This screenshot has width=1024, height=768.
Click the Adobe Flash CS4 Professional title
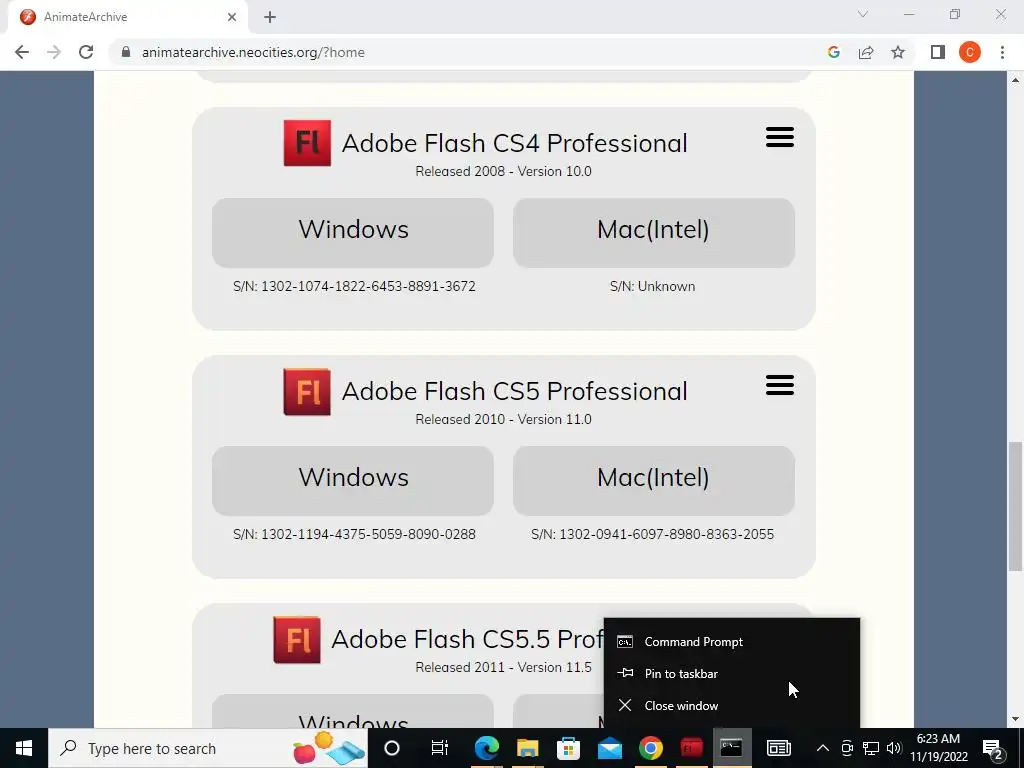[515, 143]
